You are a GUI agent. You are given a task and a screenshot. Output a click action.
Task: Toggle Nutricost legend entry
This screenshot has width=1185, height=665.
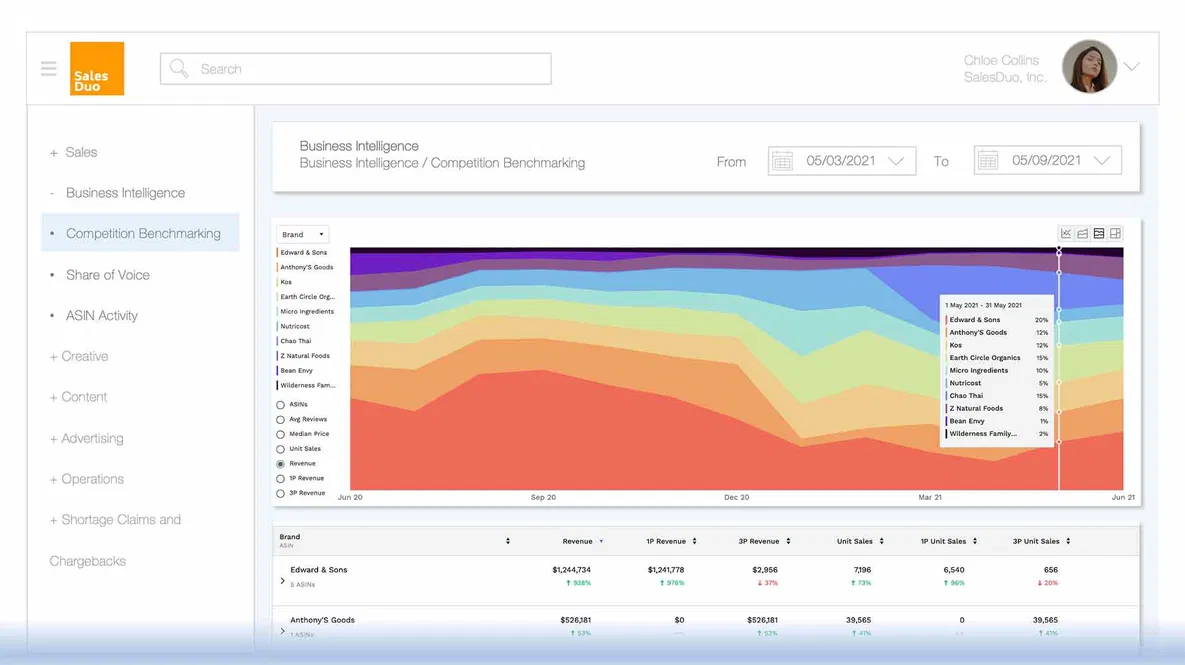pos(293,326)
